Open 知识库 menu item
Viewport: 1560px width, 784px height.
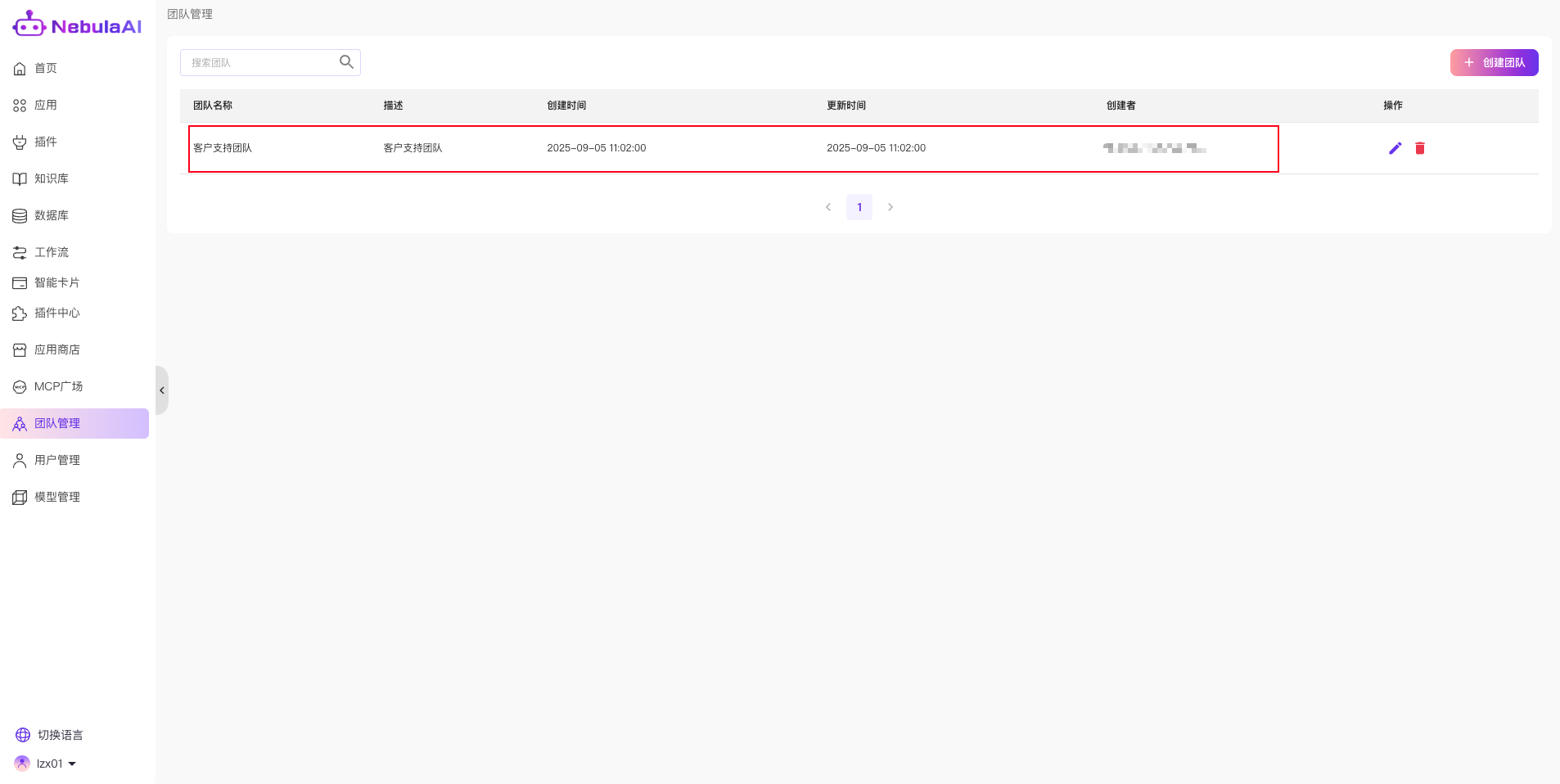coord(74,178)
